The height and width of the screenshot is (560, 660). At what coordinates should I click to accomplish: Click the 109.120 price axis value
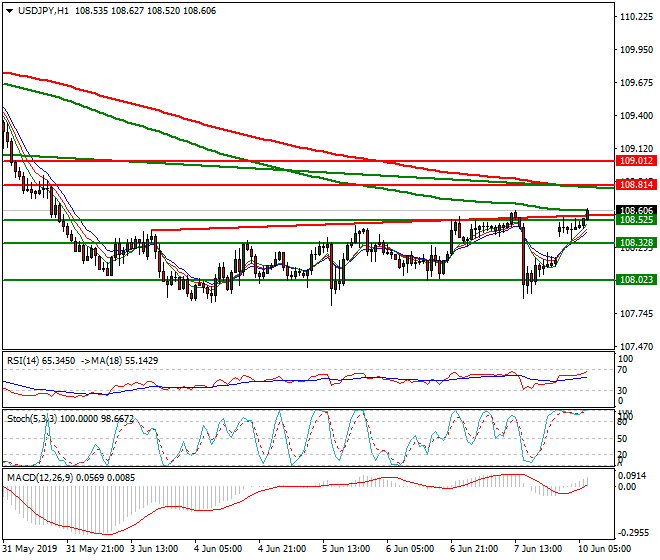636,149
